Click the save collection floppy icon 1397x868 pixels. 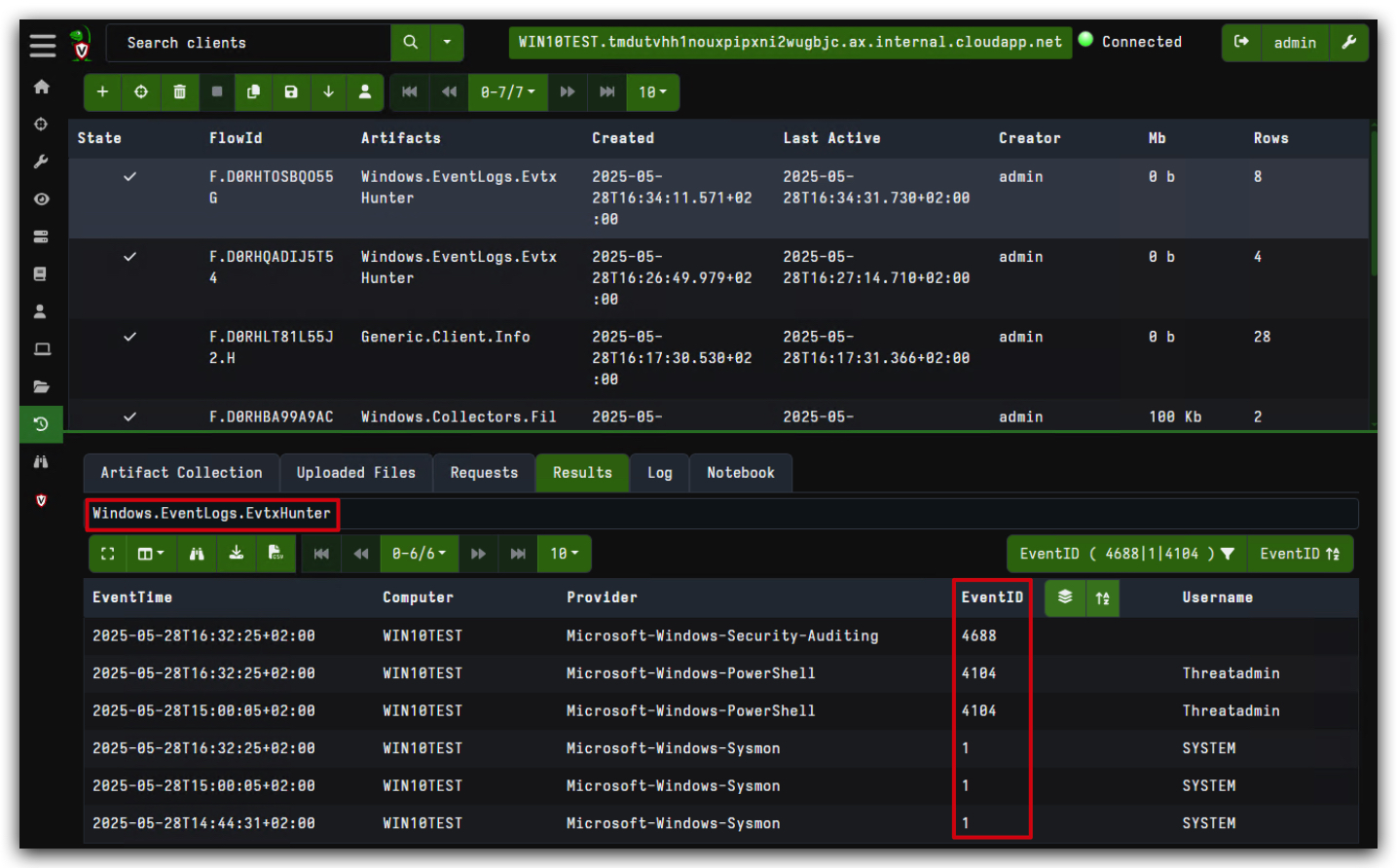tap(291, 91)
